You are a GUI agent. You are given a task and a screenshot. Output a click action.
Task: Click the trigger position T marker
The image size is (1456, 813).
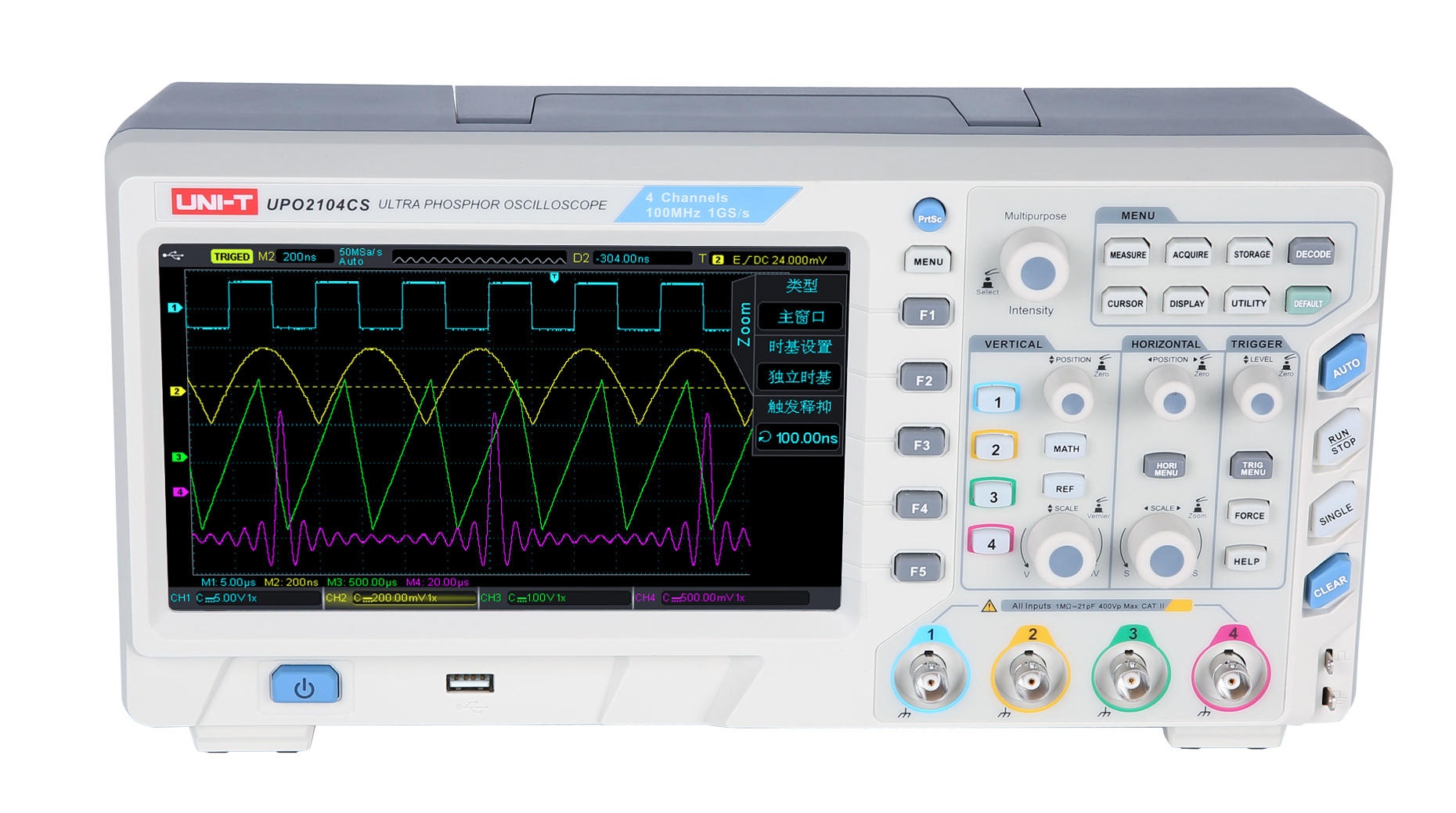[x=554, y=277]
